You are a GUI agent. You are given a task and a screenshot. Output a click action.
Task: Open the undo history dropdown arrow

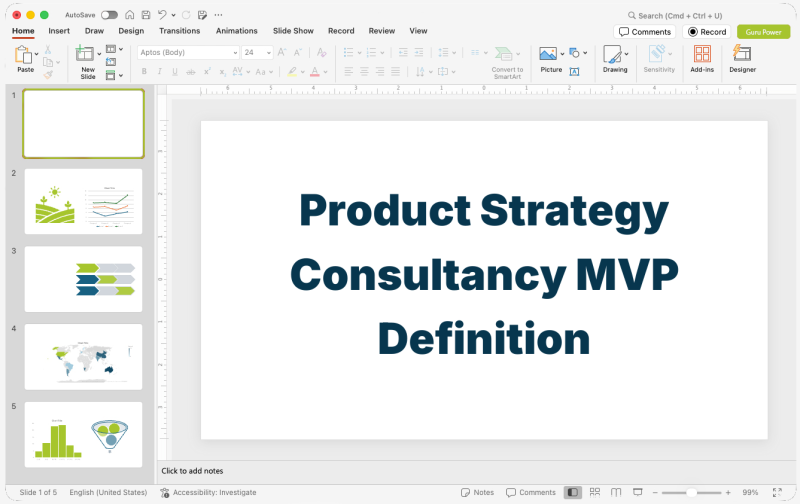coord(173,15)
